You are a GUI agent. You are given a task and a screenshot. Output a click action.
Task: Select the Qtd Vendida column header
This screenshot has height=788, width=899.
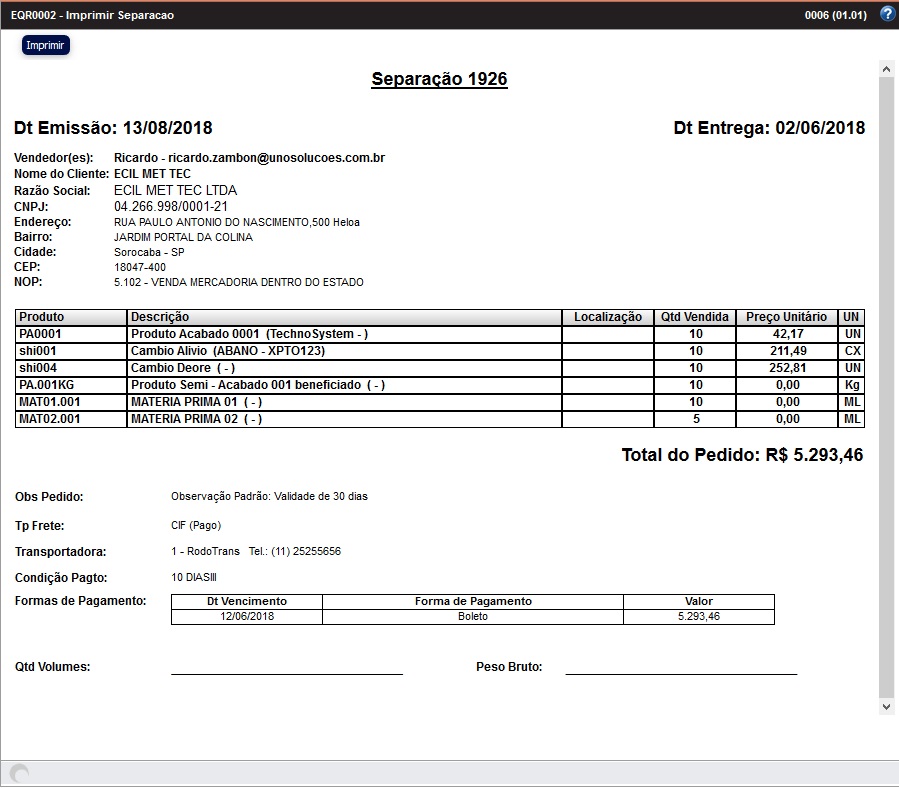[x=695, y=316]
